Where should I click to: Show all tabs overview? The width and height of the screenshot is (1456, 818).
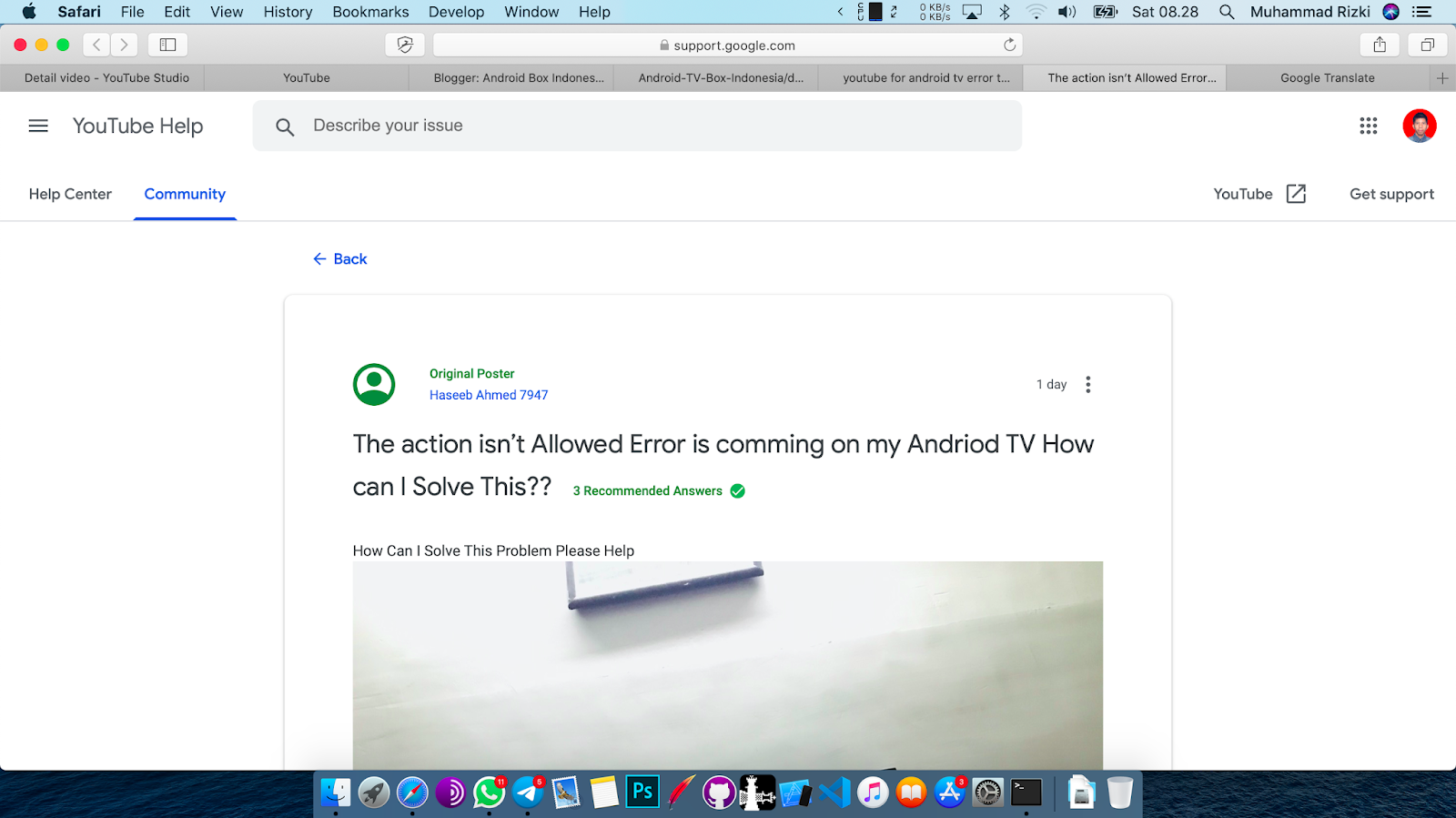(1427, 45)
